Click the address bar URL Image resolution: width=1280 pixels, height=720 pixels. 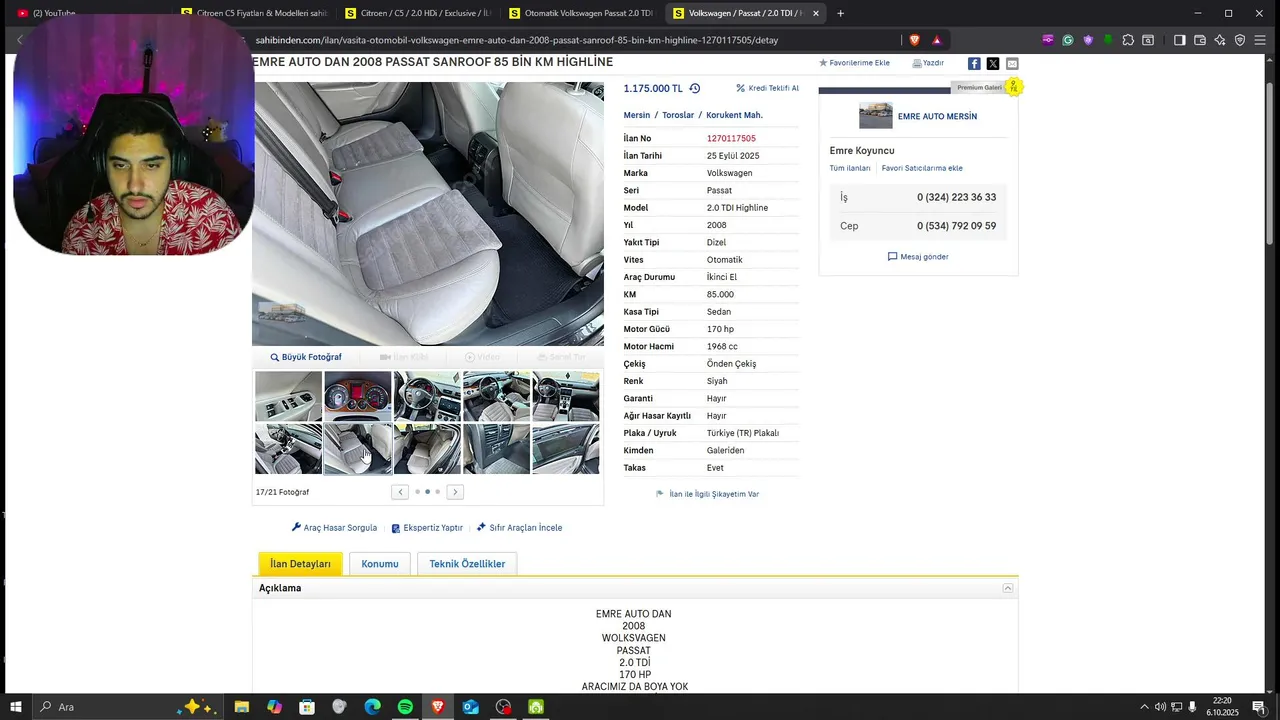click(x=516, y=40)
